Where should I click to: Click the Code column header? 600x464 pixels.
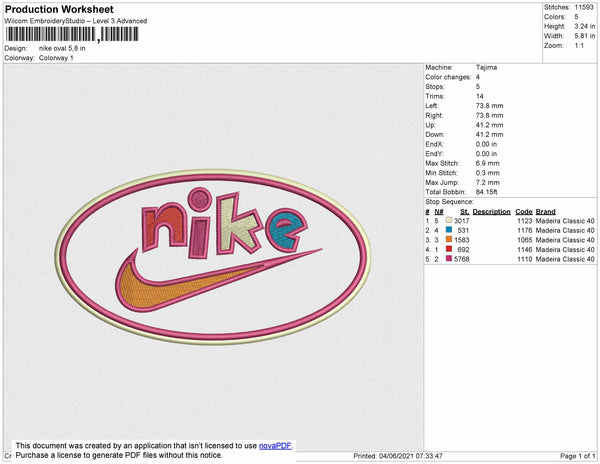pos(524,212)
